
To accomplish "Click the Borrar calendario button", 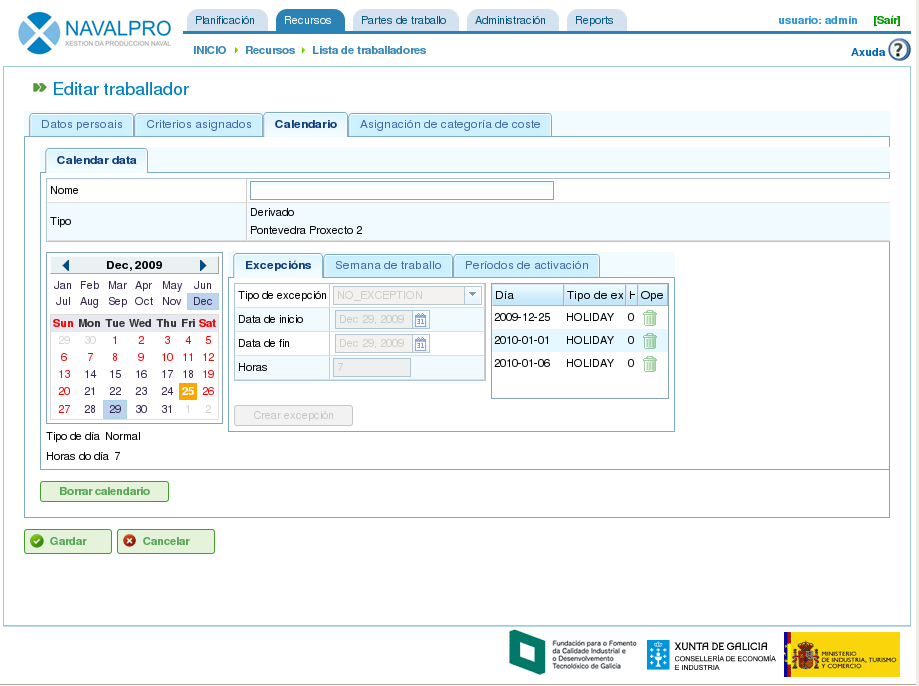I will point(104,492).
